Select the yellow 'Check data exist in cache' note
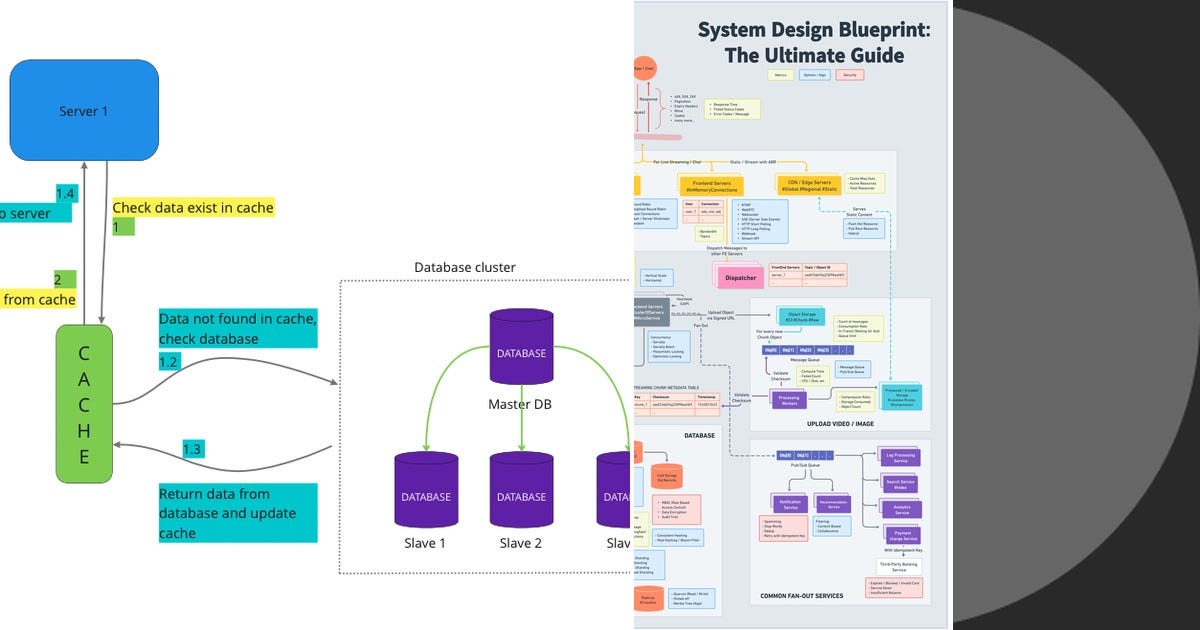 tap(192, 208)
